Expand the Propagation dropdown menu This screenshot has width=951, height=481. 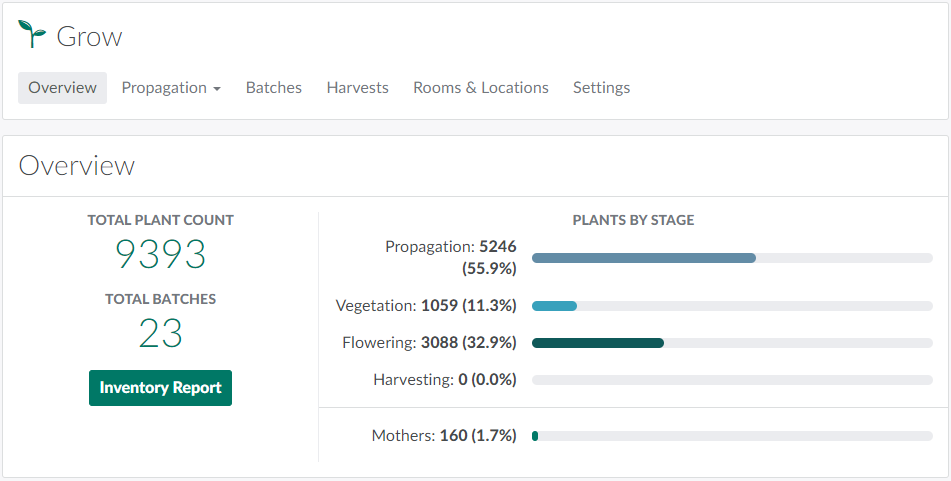[x=170, y=88]
